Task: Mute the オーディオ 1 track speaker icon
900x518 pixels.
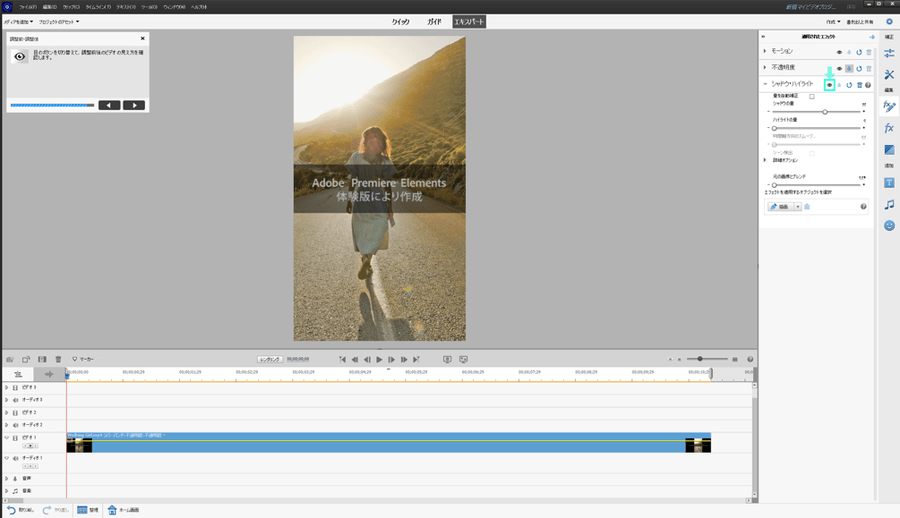Action: click(x=15, y=458)
